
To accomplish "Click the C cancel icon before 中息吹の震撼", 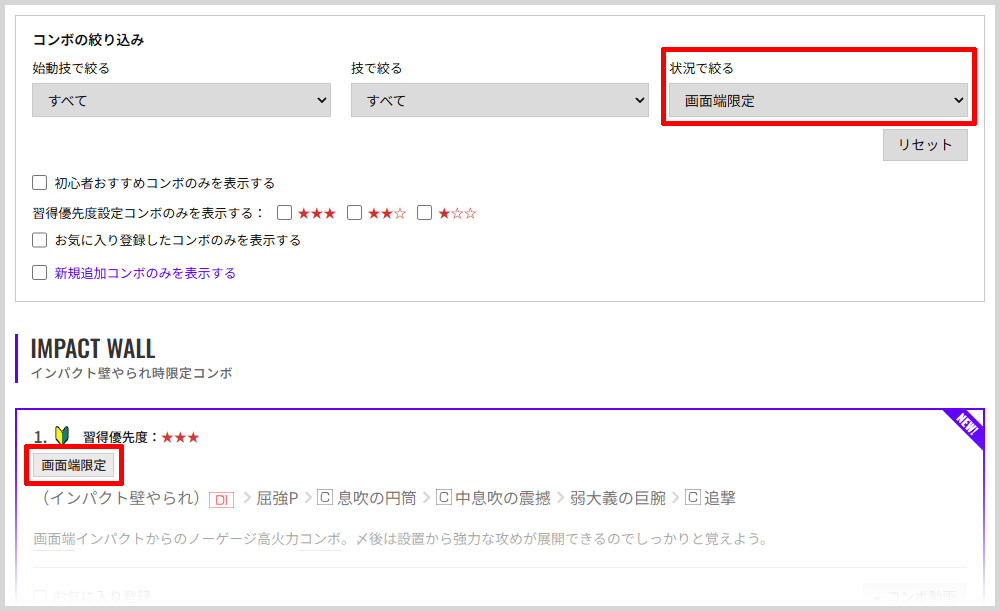I will 443,497.
